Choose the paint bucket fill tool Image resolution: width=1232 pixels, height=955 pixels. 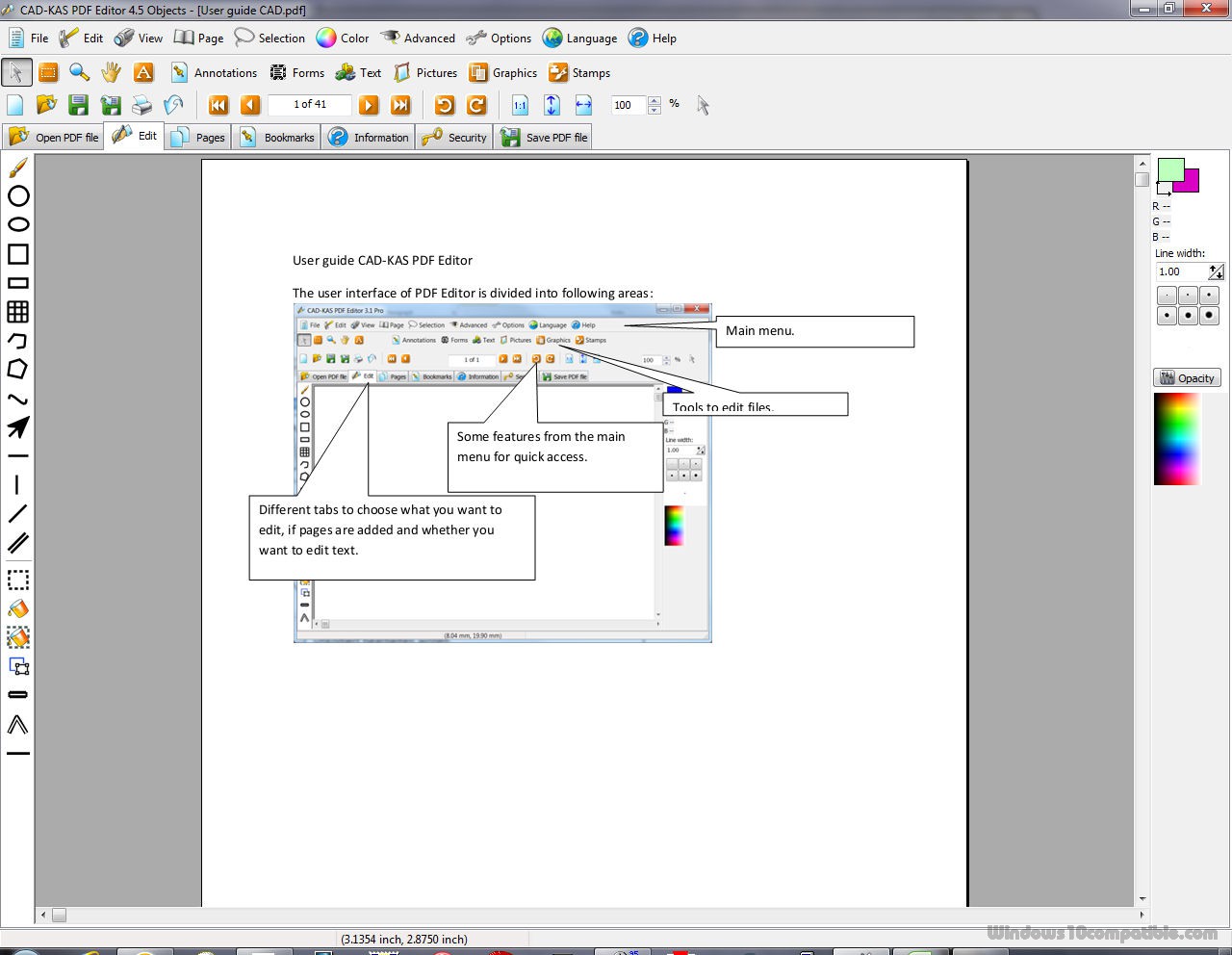pyautogui.click(x=17, y=609)
